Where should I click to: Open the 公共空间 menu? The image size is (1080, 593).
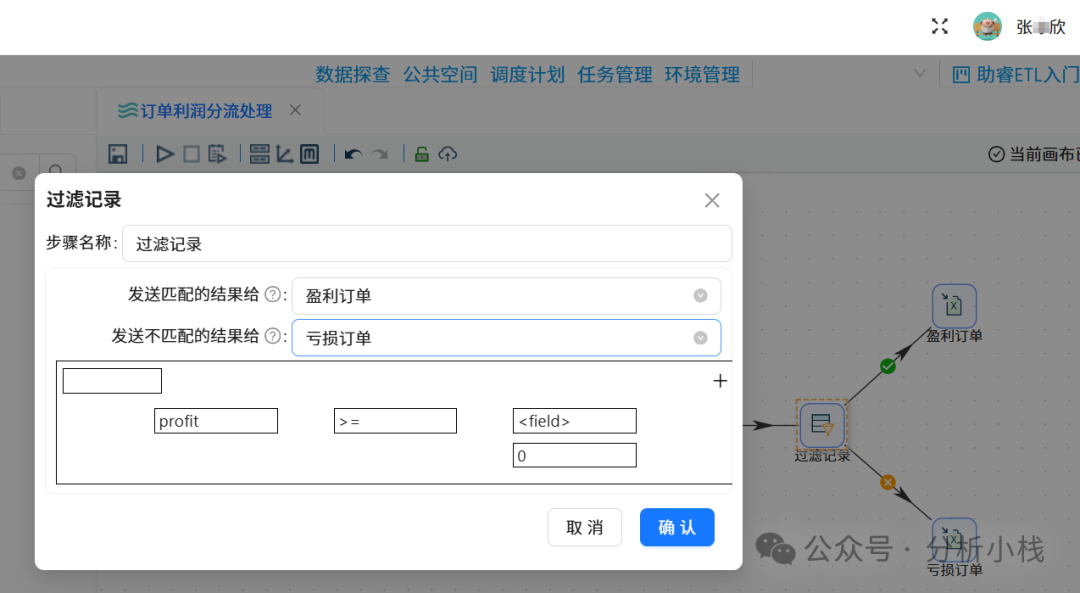tap(440, 74)
